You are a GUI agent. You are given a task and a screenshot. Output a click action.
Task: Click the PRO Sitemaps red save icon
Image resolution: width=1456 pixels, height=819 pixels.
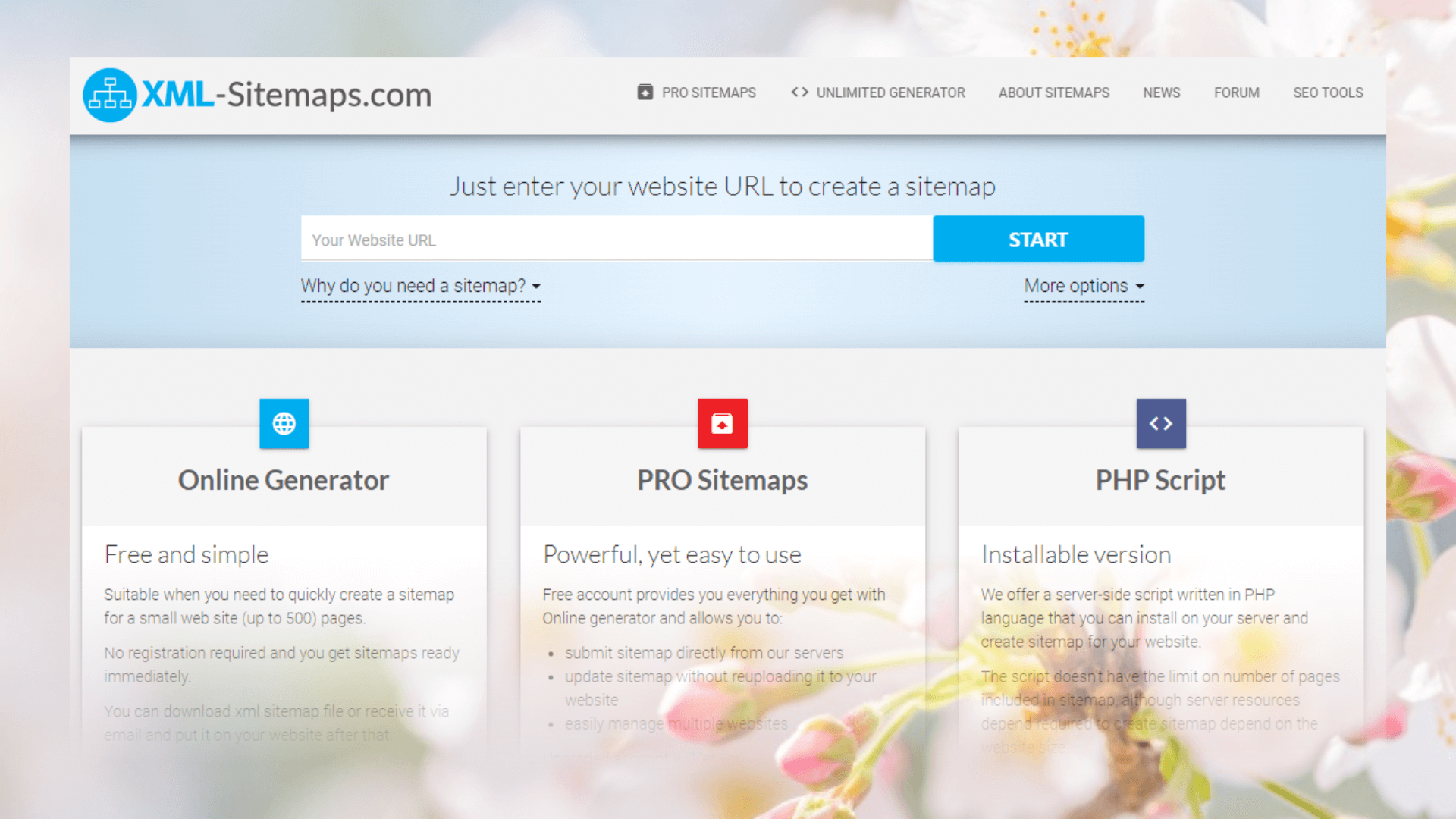point(721,424)
